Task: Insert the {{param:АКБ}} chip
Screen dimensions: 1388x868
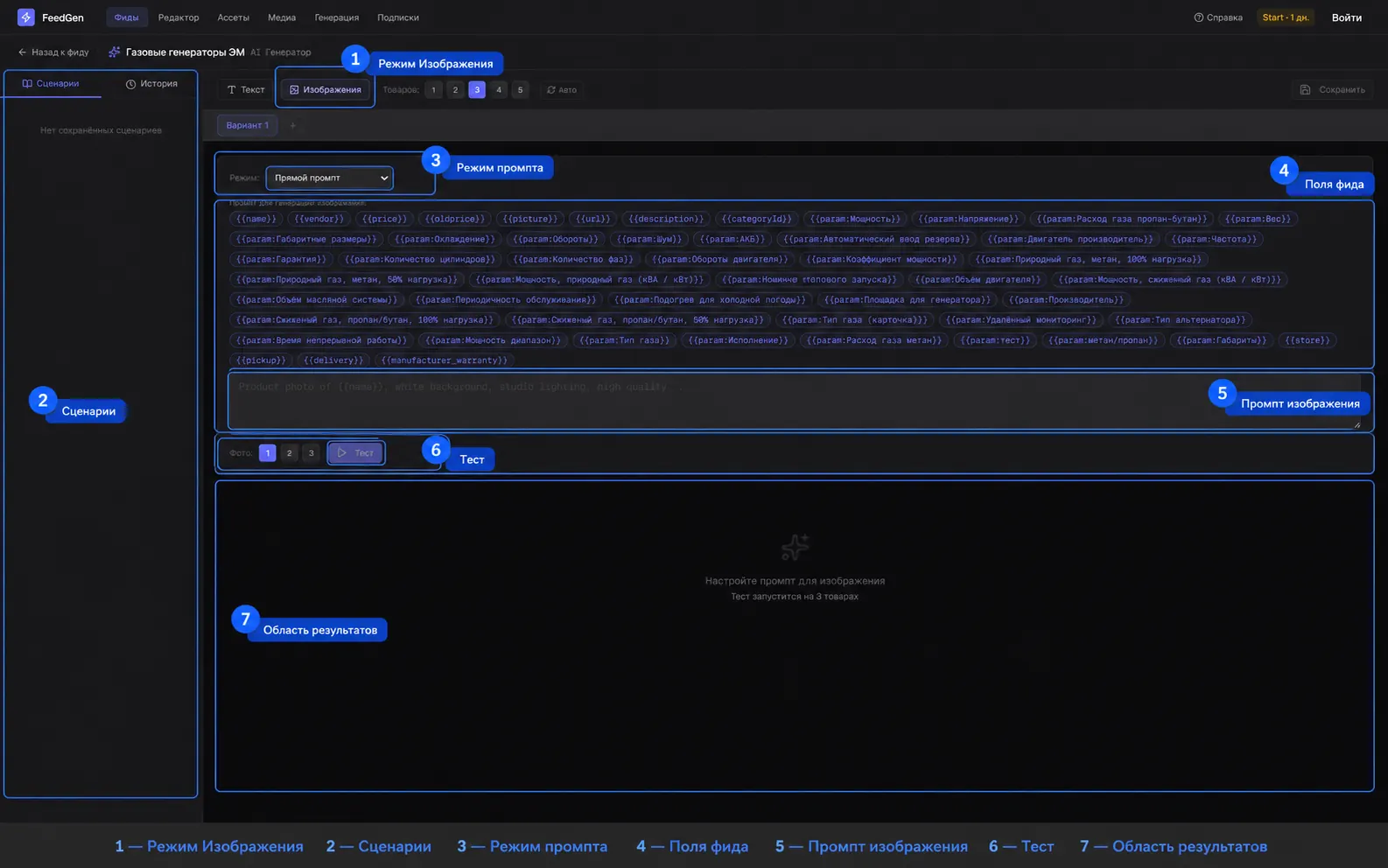Action: (732, 239)
